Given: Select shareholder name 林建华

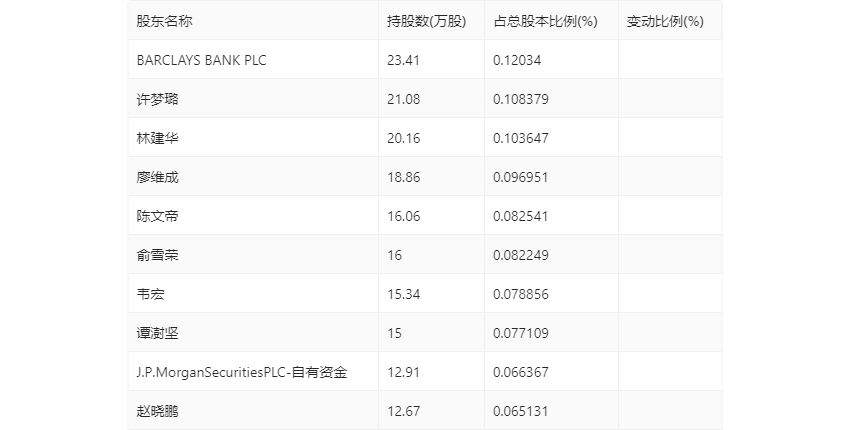Looking at the screenshot, I should 157,138.
